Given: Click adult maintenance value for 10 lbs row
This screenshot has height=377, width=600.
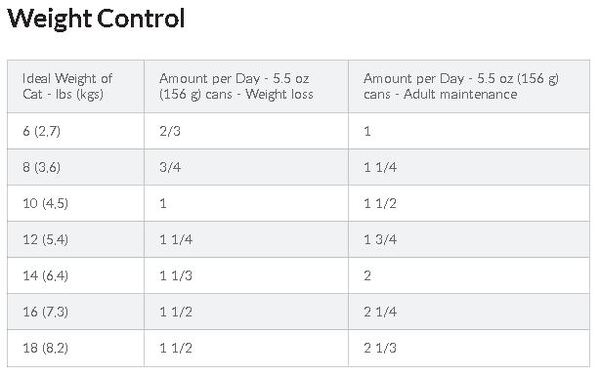Looking at the screenshot, I should coord(380,203).
